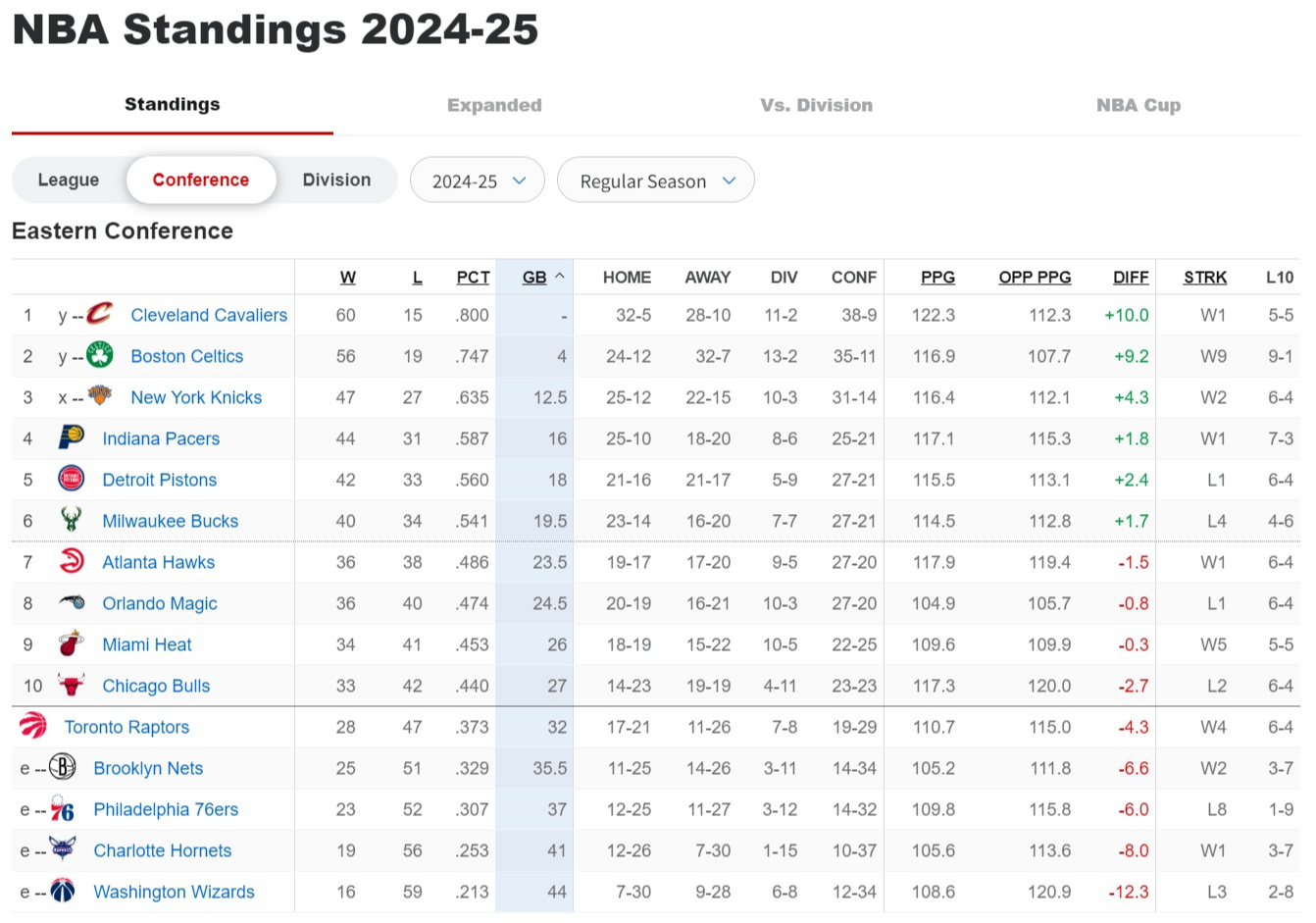Click the Chicago Bulls logo

point(72,685)
